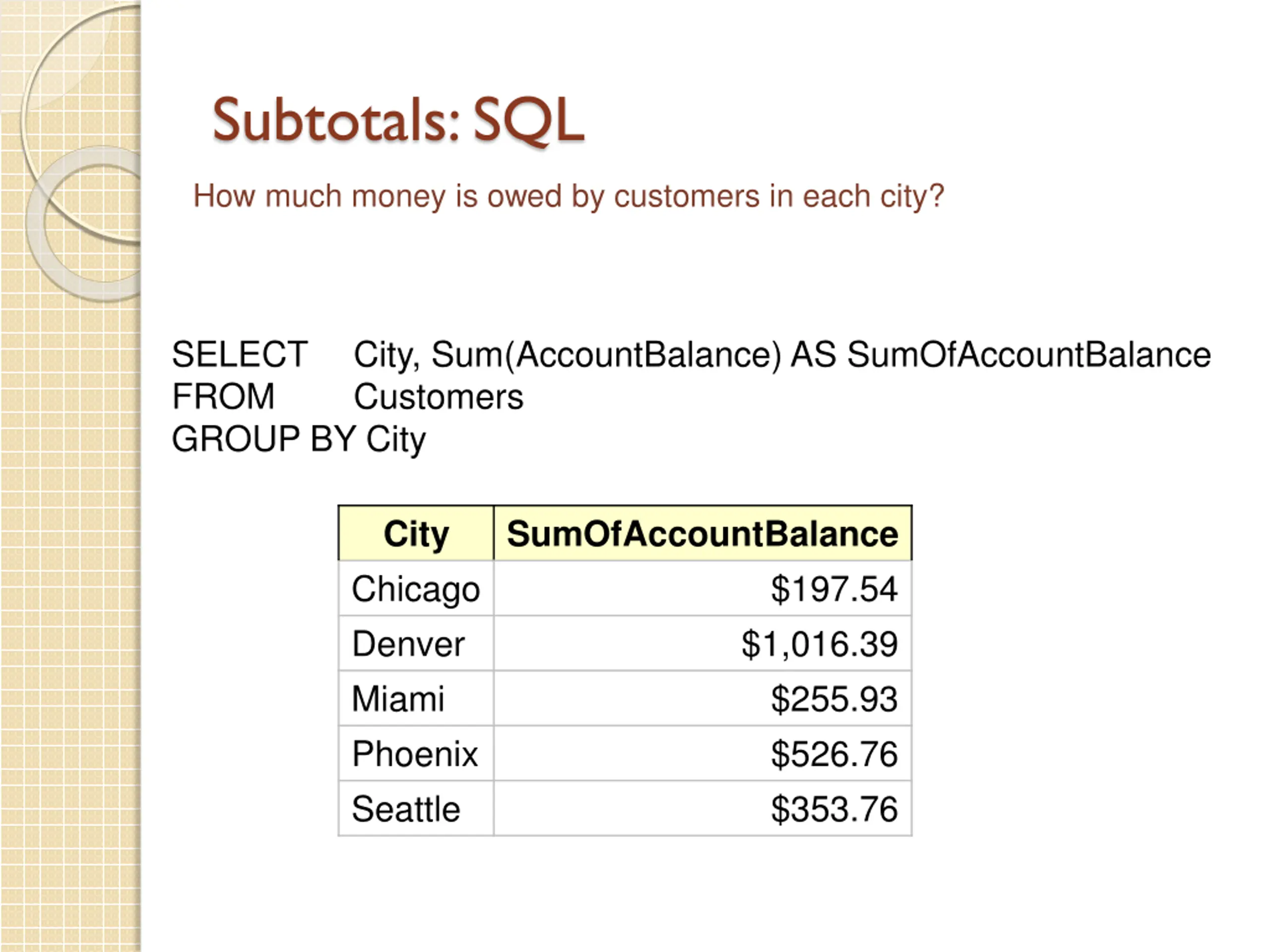1270x952 pixels.
Task: Click the slide title Subtotals: SQL
Action: [398, 119]
